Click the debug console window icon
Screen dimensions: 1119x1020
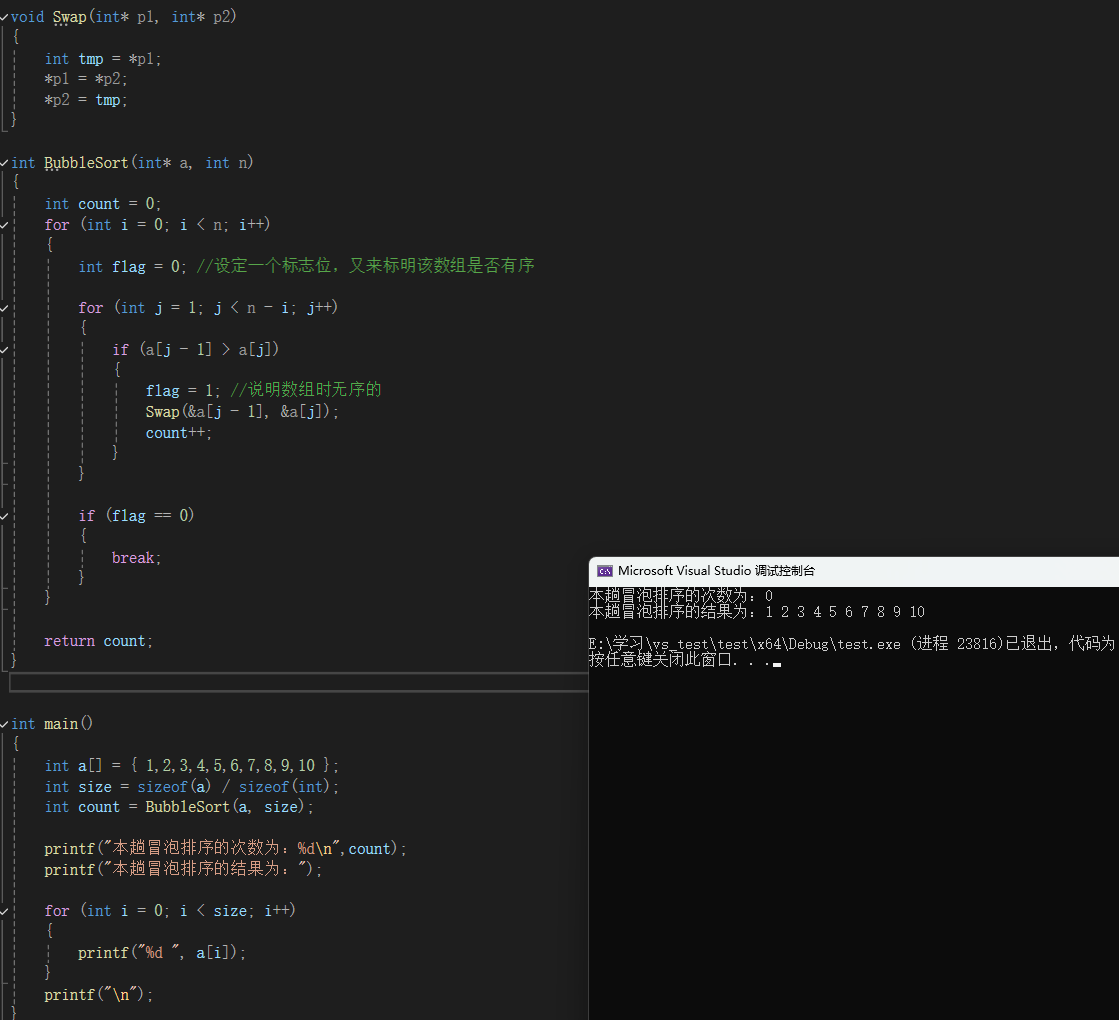coord(604,571)
